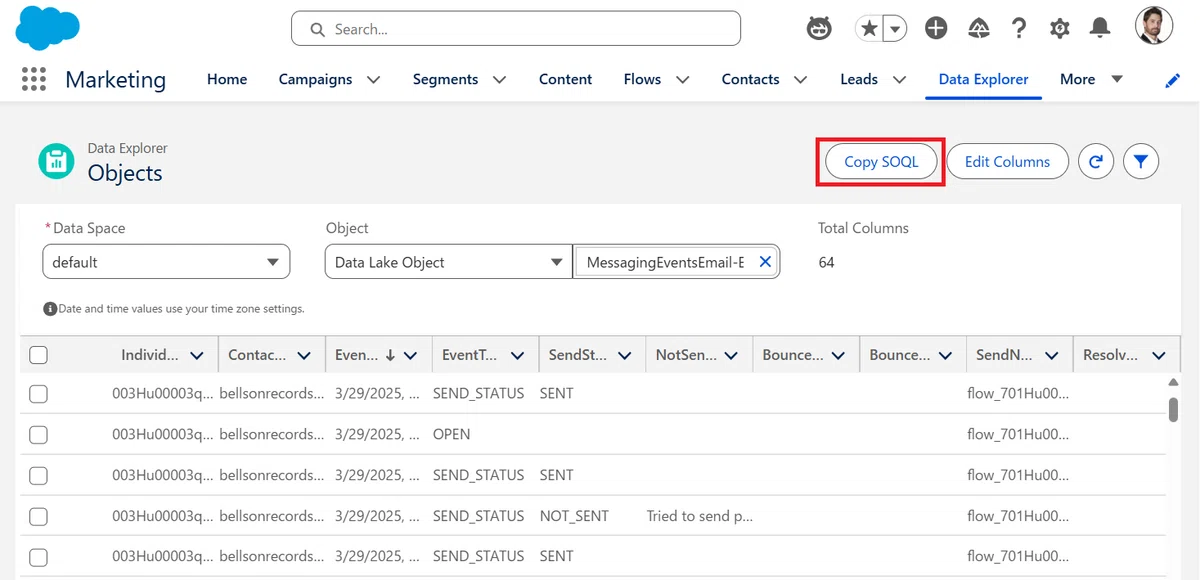The image size is (1200, 580).
Task: Open the Notifications bell
Action: coord(1100,29)
